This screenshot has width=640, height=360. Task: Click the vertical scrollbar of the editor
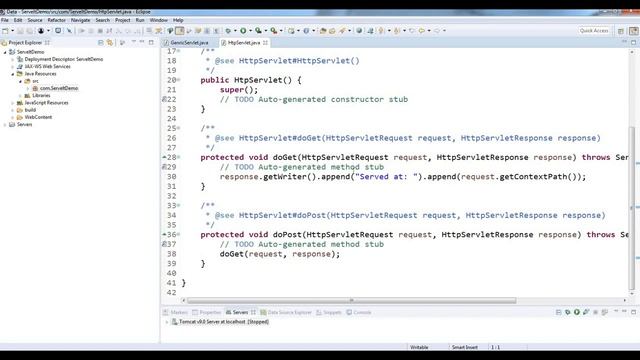632,208
